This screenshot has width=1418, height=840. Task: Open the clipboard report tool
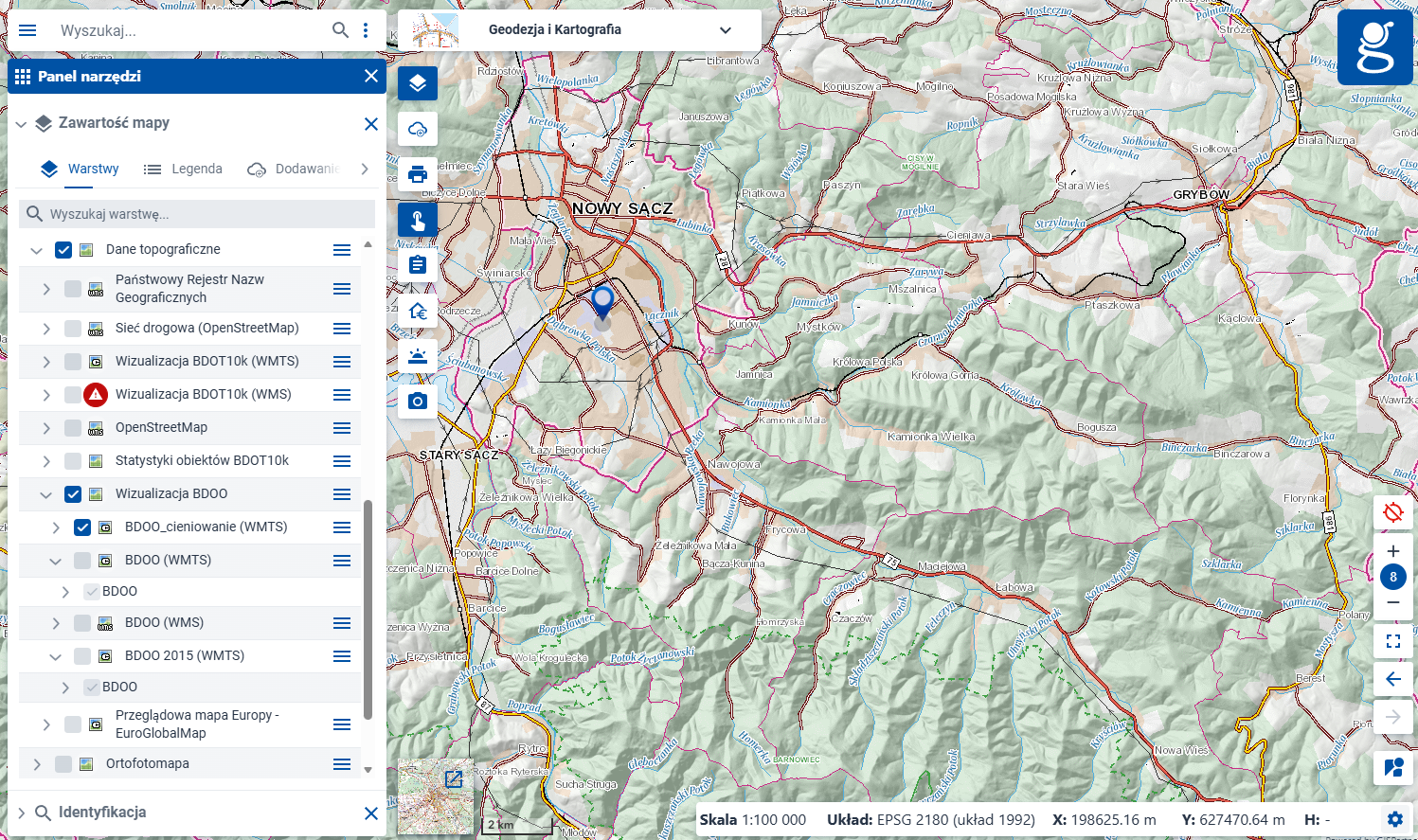418,265
